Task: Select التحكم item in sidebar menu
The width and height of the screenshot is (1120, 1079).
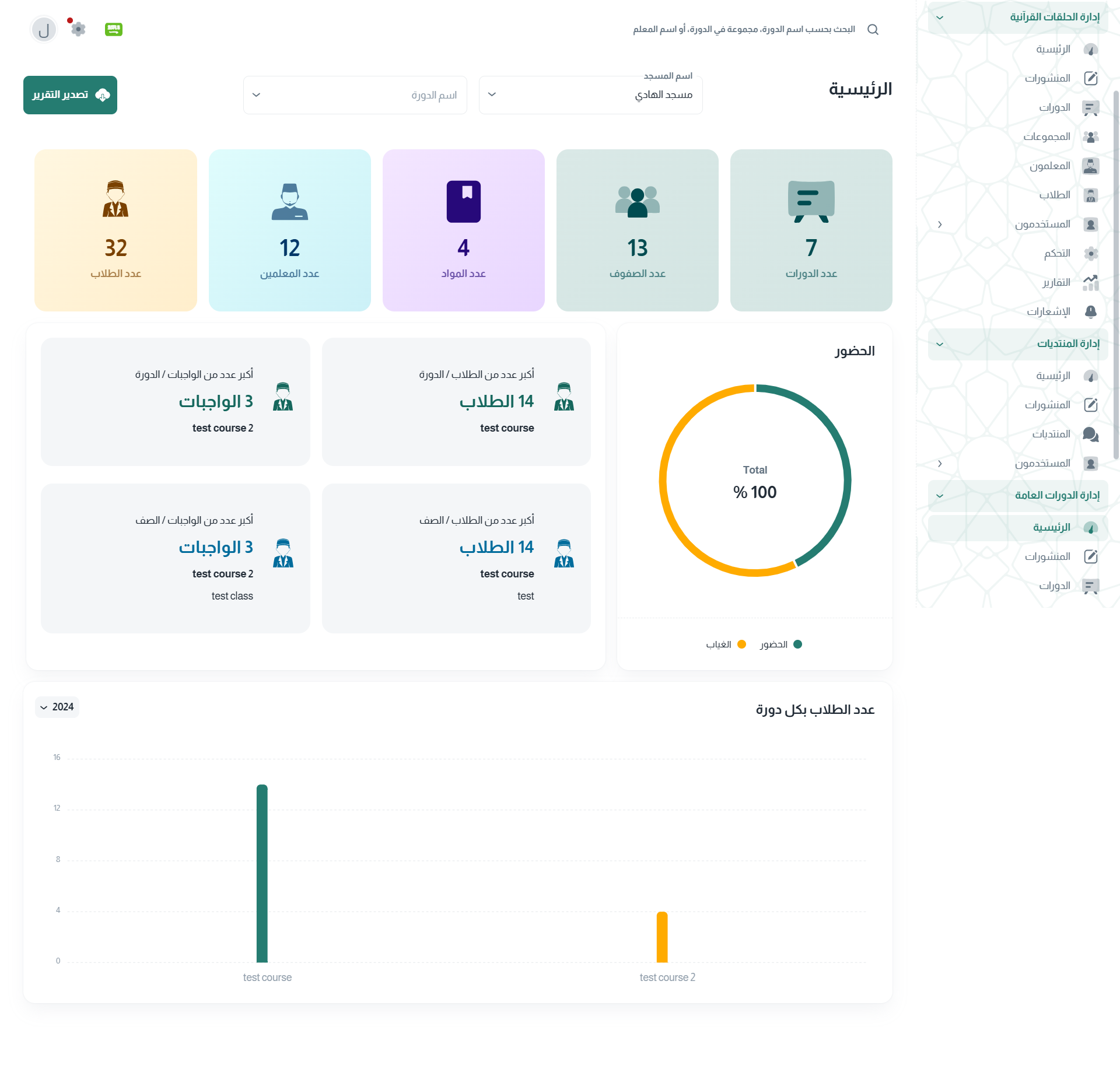Action: (1057, 253)
